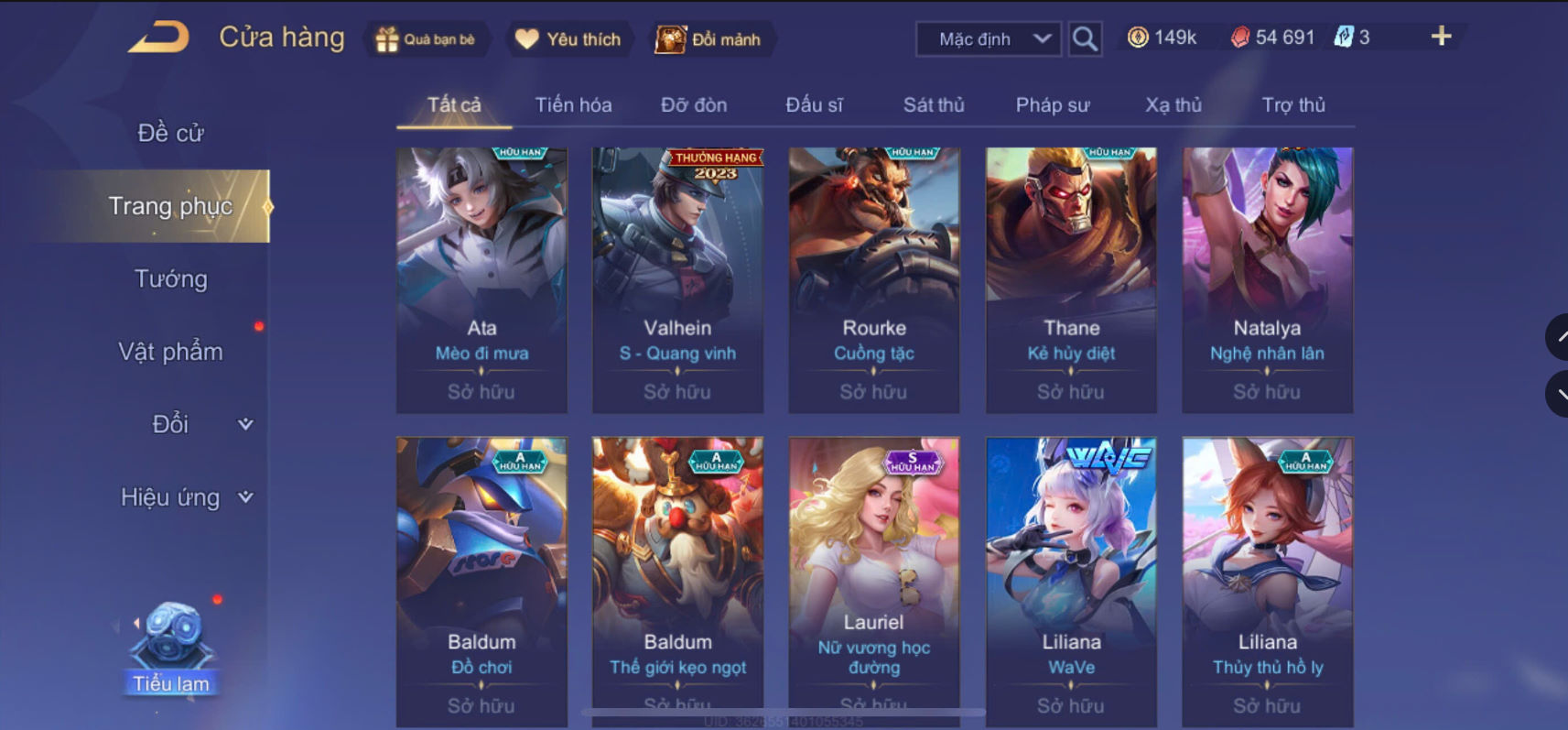Switch to the Sát thủ tab
Image resolution: width=1568 pixels, height=730 pixels.
(934, 104)
